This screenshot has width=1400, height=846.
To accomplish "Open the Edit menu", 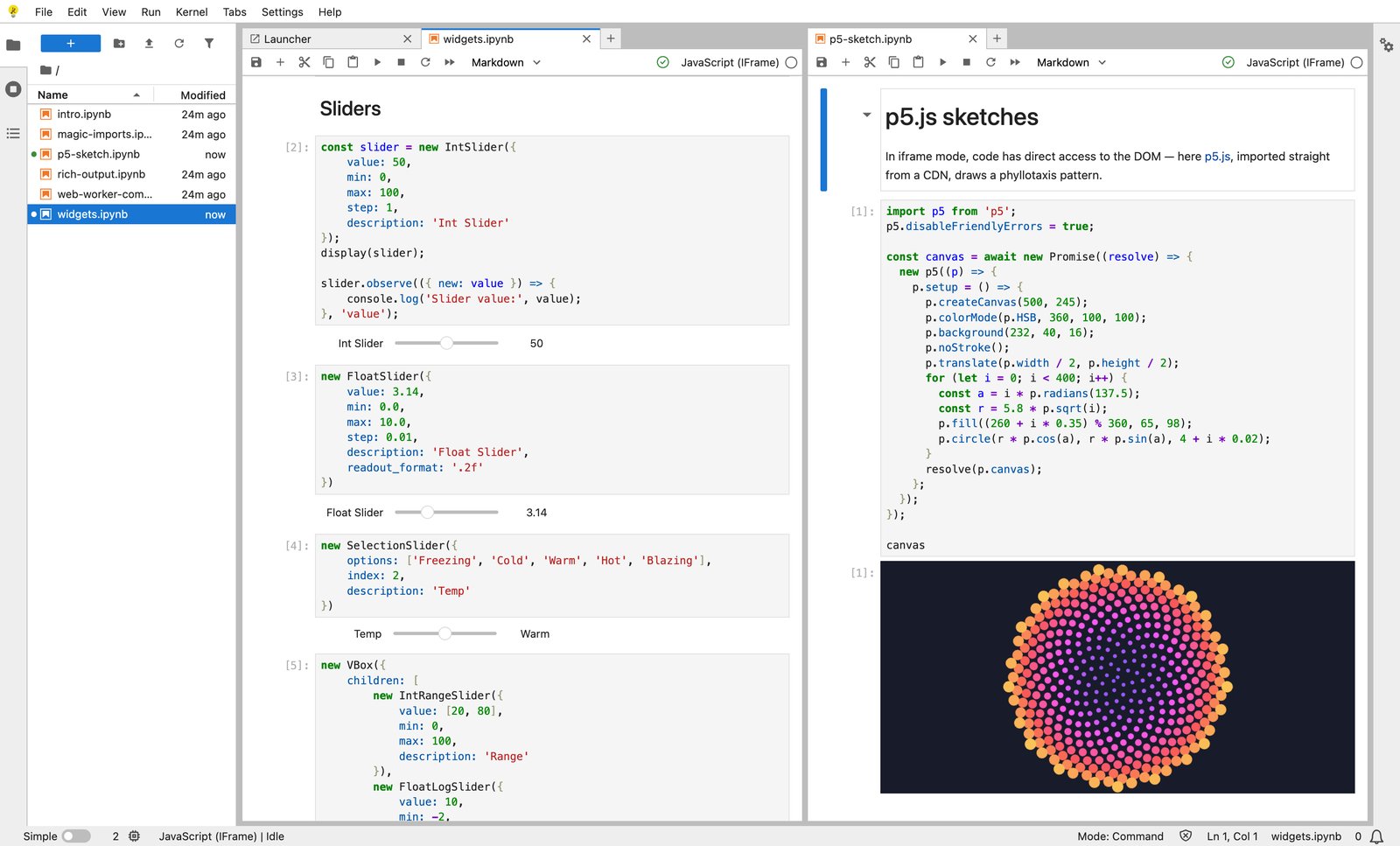I will tap(77, 11).
